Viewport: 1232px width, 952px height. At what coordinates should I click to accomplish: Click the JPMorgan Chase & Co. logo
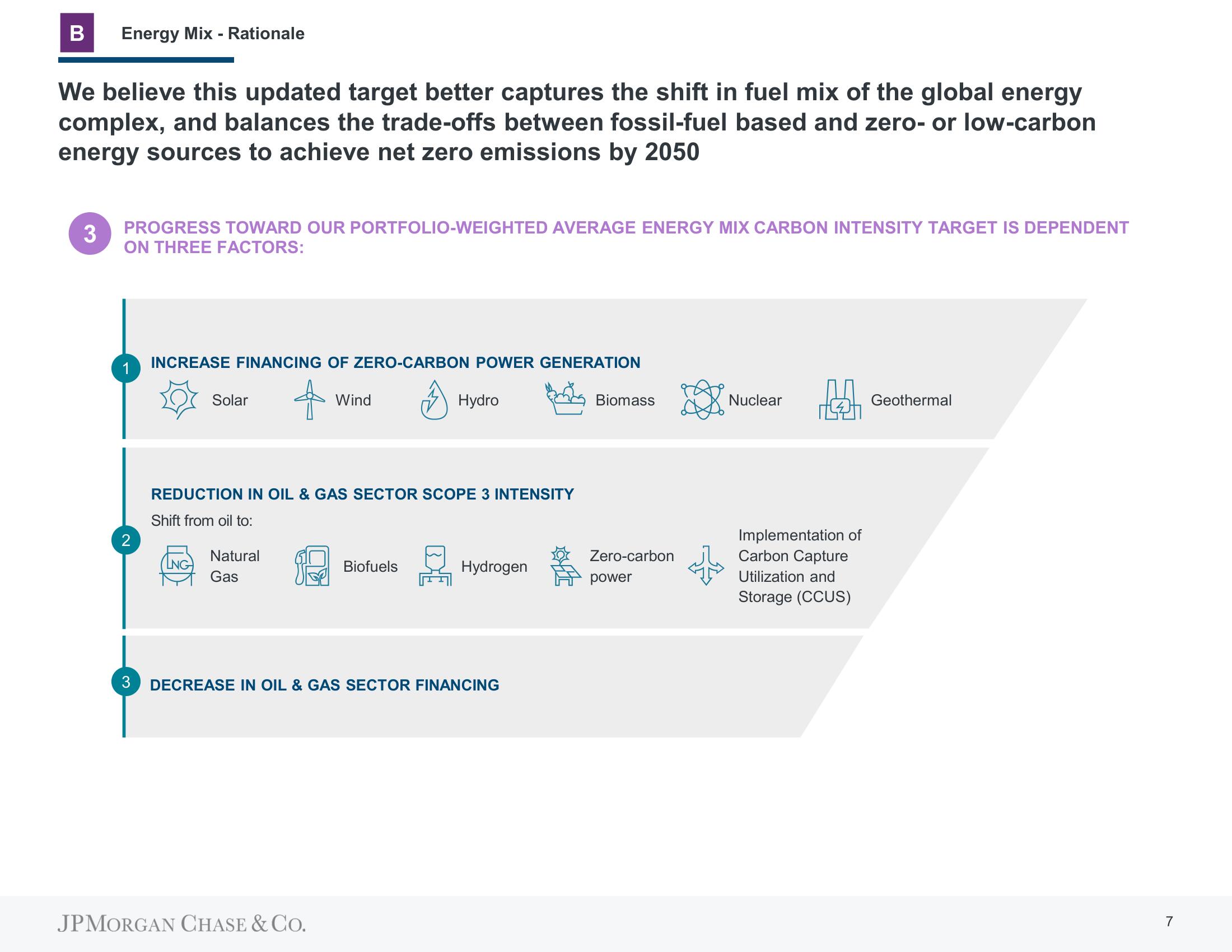pos(181,923)
